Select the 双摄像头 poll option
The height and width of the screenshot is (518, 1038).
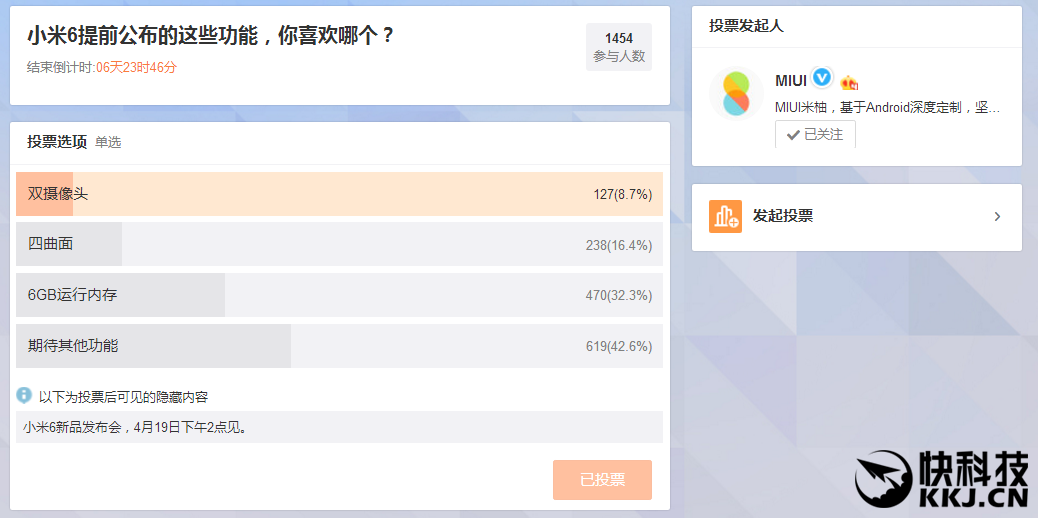click(339, 194)
